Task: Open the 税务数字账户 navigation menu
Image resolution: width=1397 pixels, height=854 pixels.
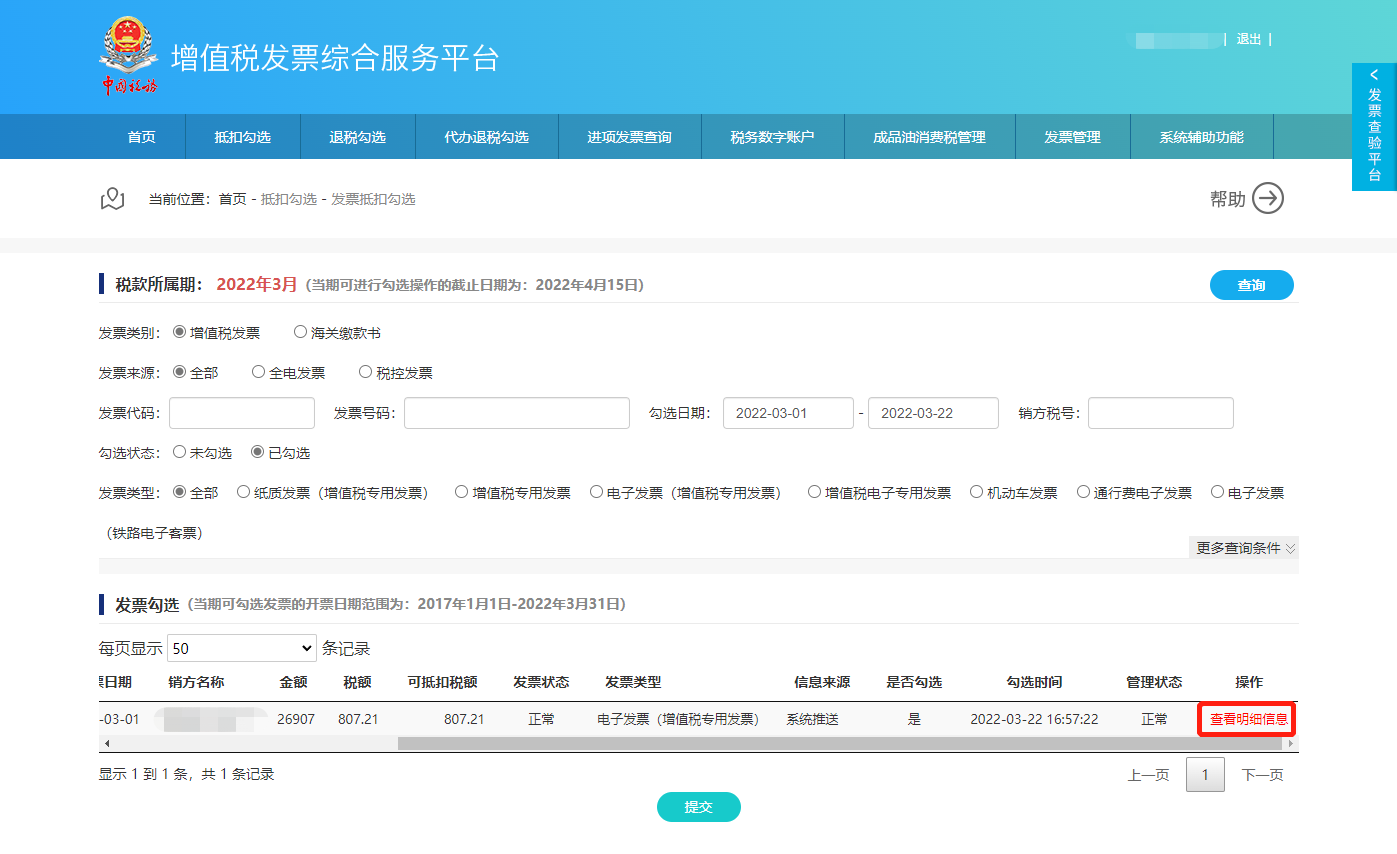Action: click(x=773, y=137)
